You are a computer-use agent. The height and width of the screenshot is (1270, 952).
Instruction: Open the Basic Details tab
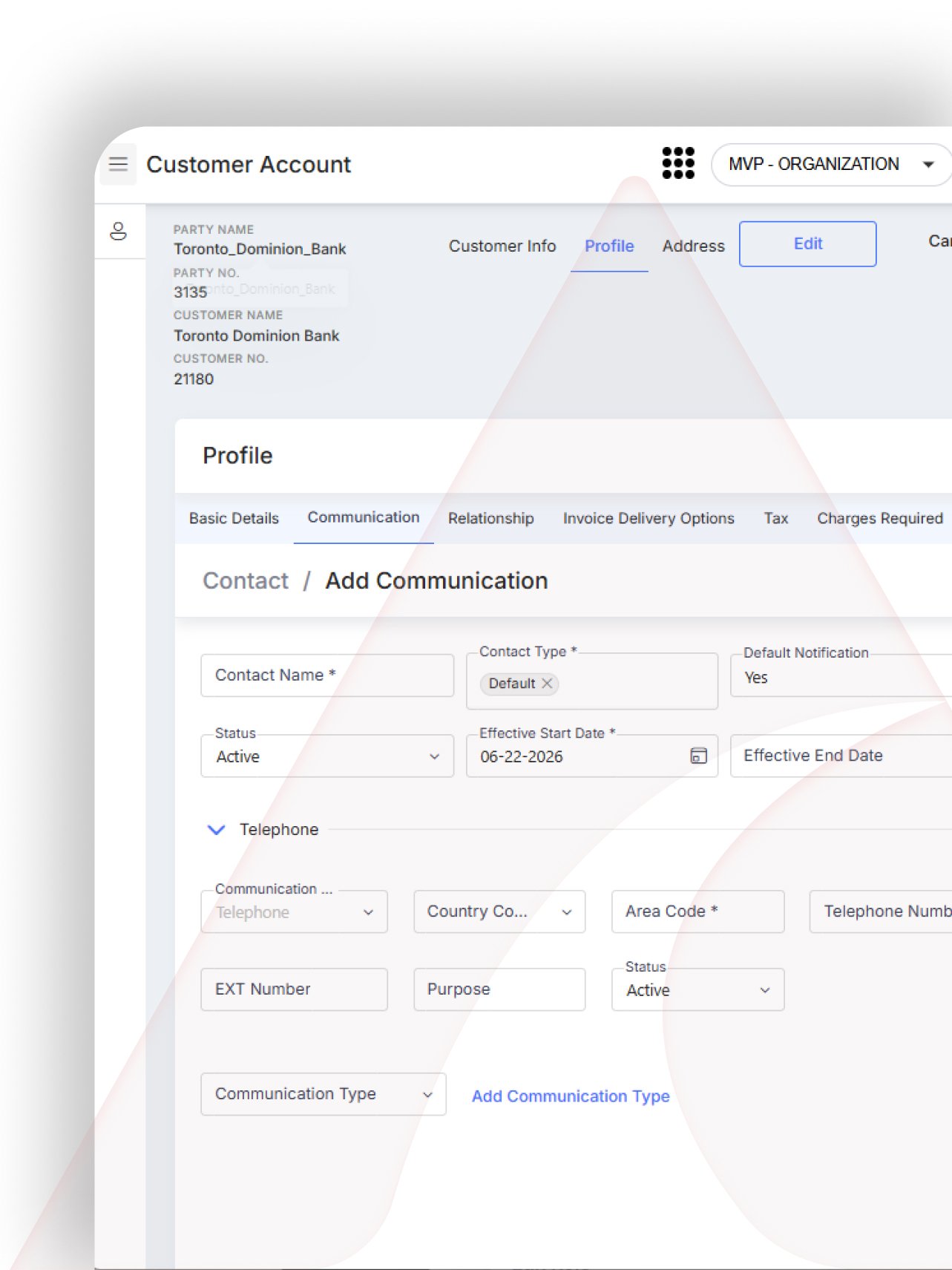234,518
